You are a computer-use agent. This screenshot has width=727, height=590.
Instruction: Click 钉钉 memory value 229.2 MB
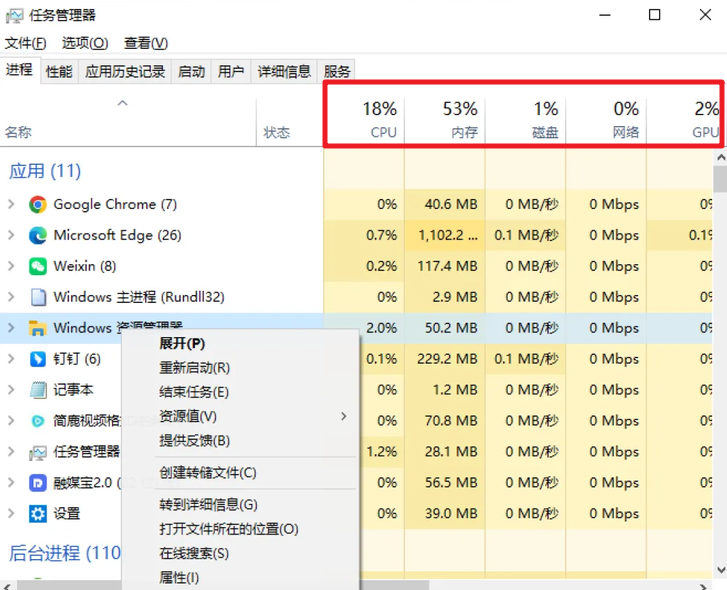pyautogui.click(x=447, y=359)
